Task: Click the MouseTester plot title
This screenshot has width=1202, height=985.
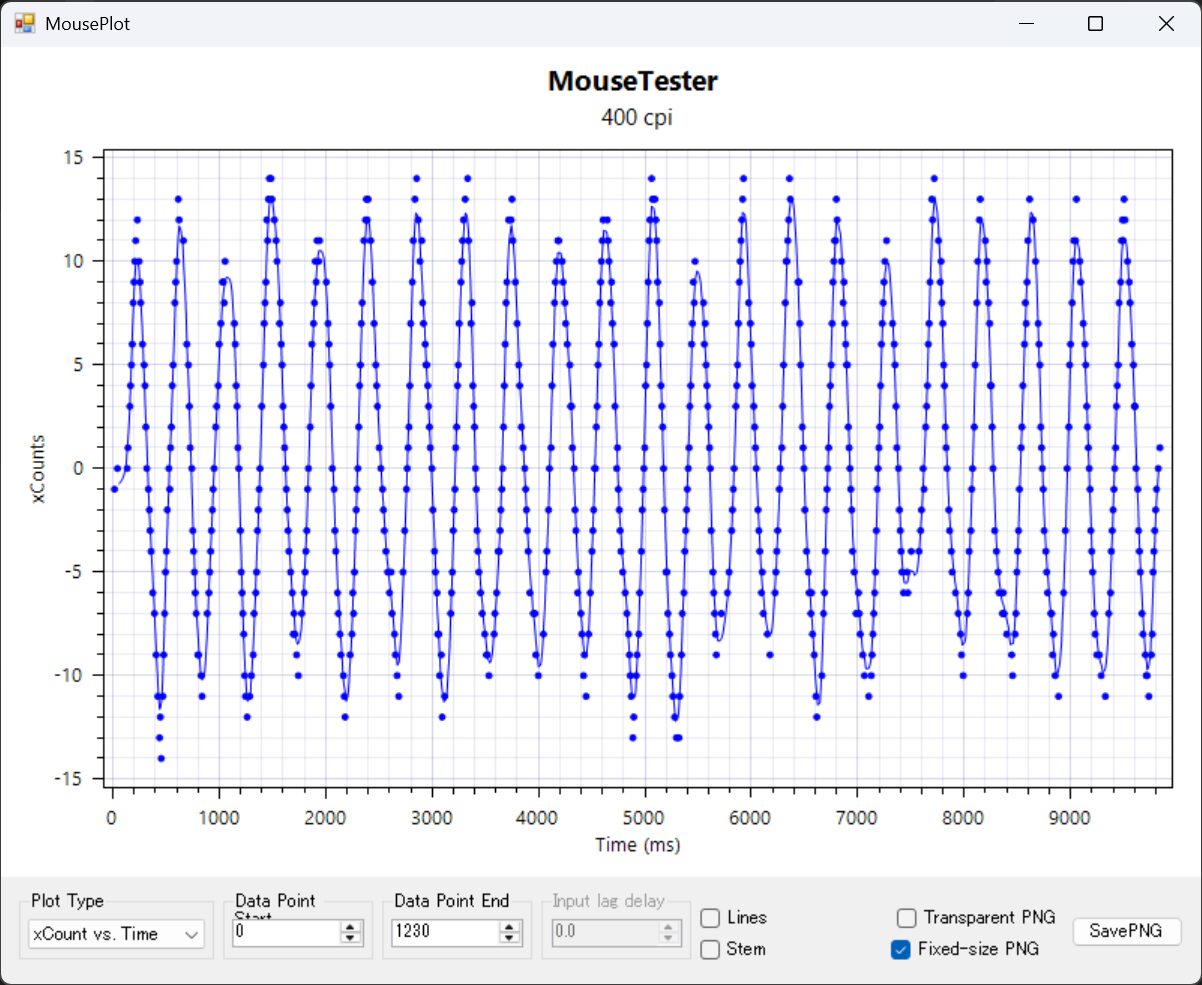Action: [632, 82]
